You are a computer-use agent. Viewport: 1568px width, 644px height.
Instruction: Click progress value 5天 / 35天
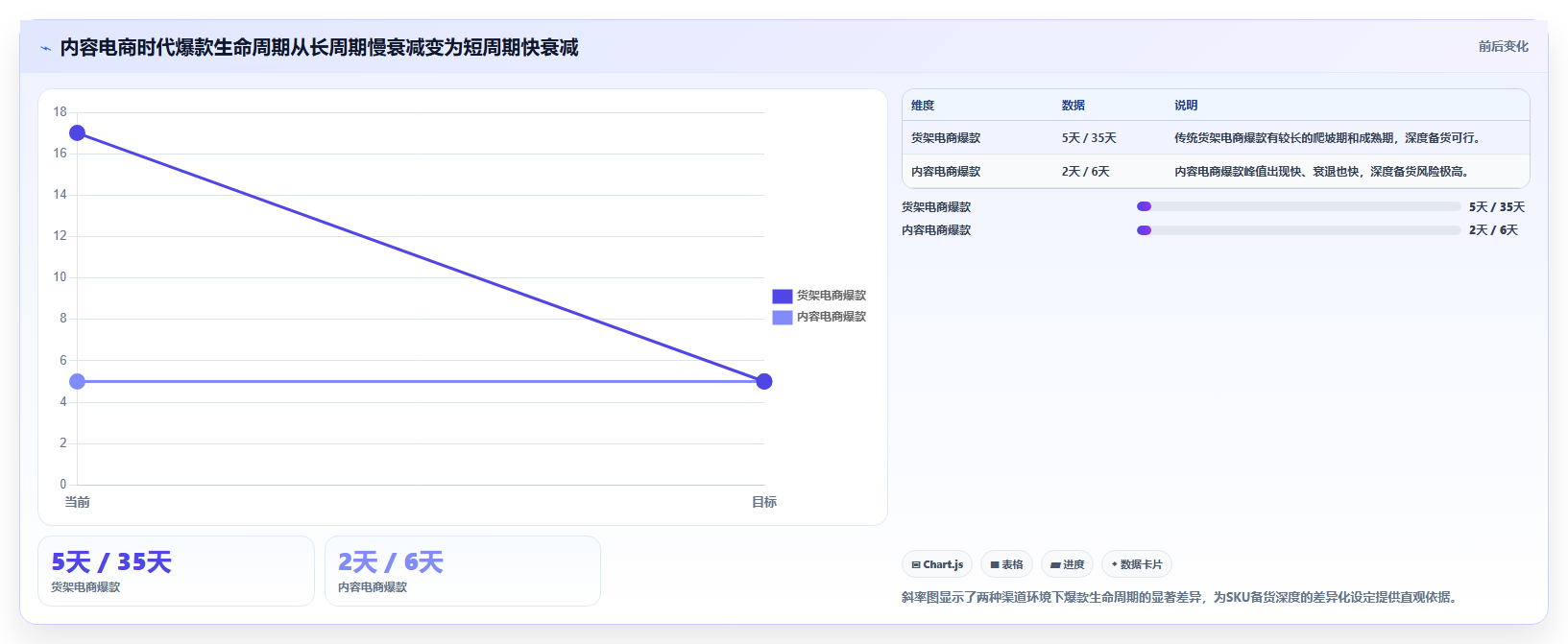click(x=1497, y=207)
